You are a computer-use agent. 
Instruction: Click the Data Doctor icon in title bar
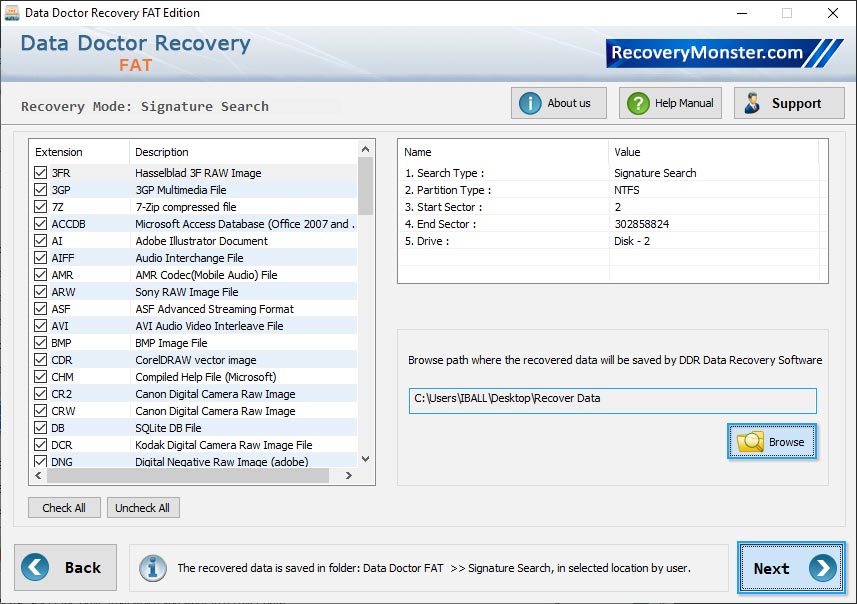pos(14,13)
